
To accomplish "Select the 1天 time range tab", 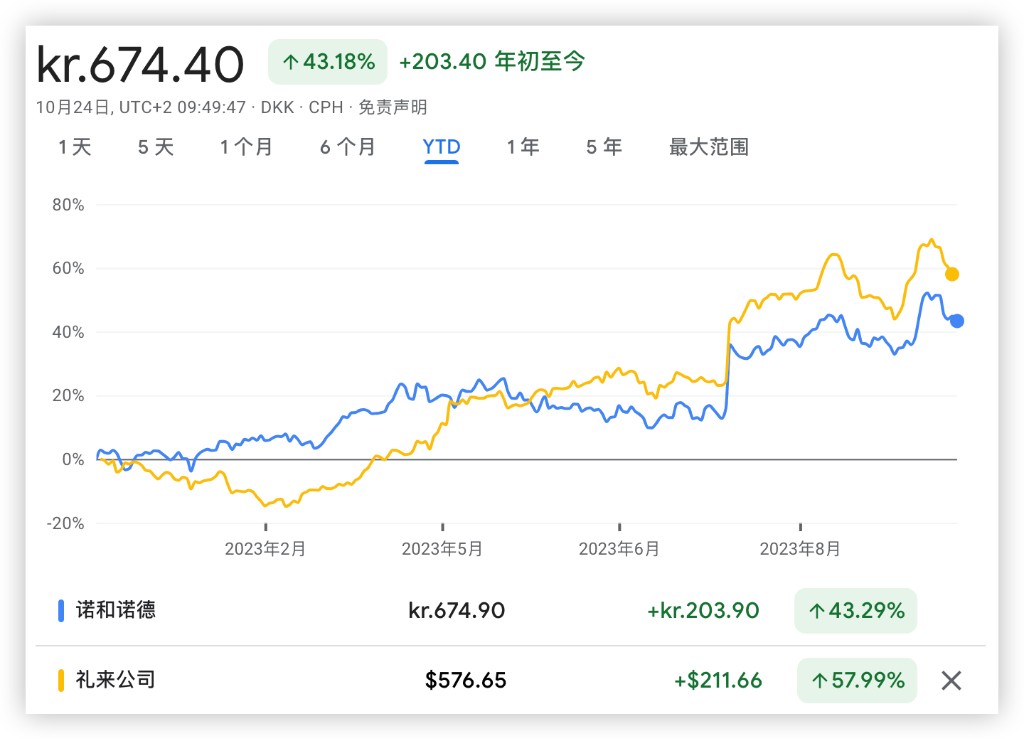I will [75, 148].
